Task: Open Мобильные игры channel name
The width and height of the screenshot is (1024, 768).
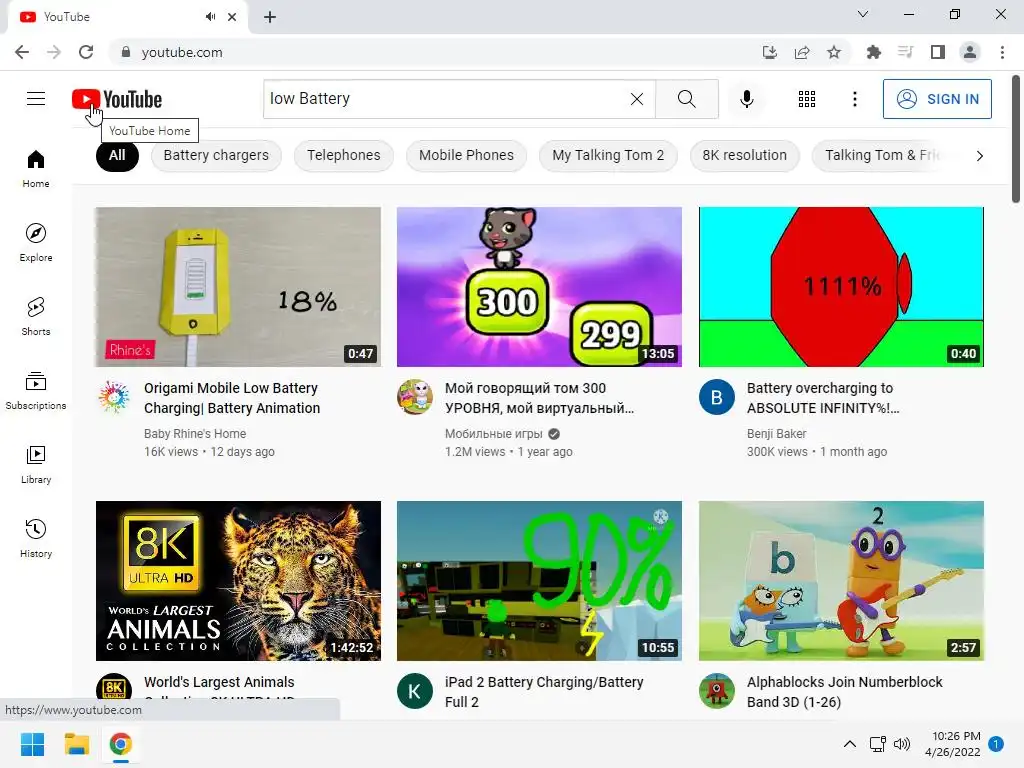Action: (494, 434)
